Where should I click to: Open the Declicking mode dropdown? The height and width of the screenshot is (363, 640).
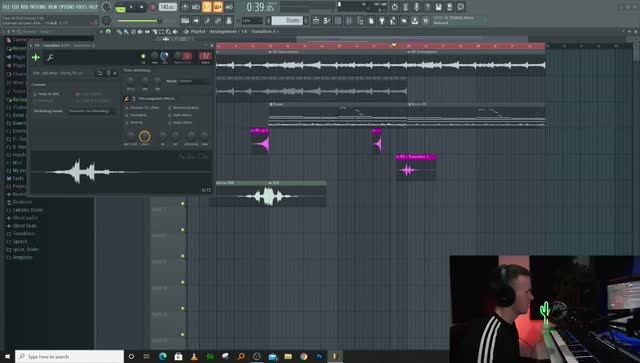[x=92, y=111]
